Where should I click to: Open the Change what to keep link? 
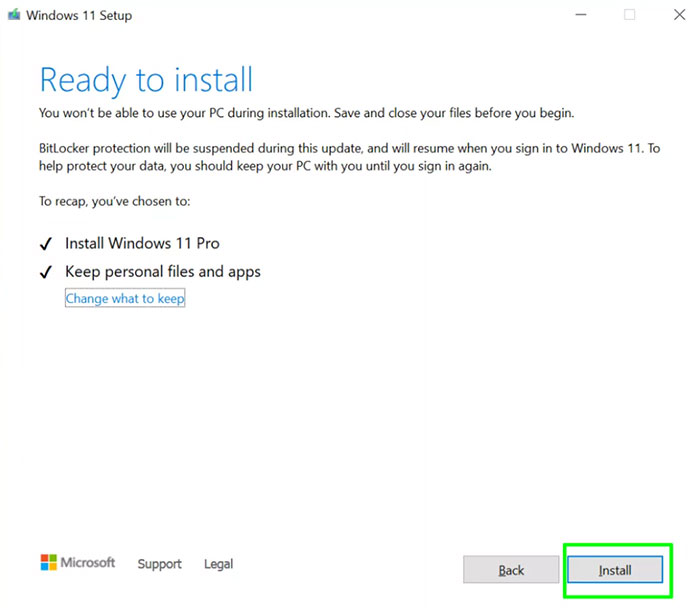point(125,298)
